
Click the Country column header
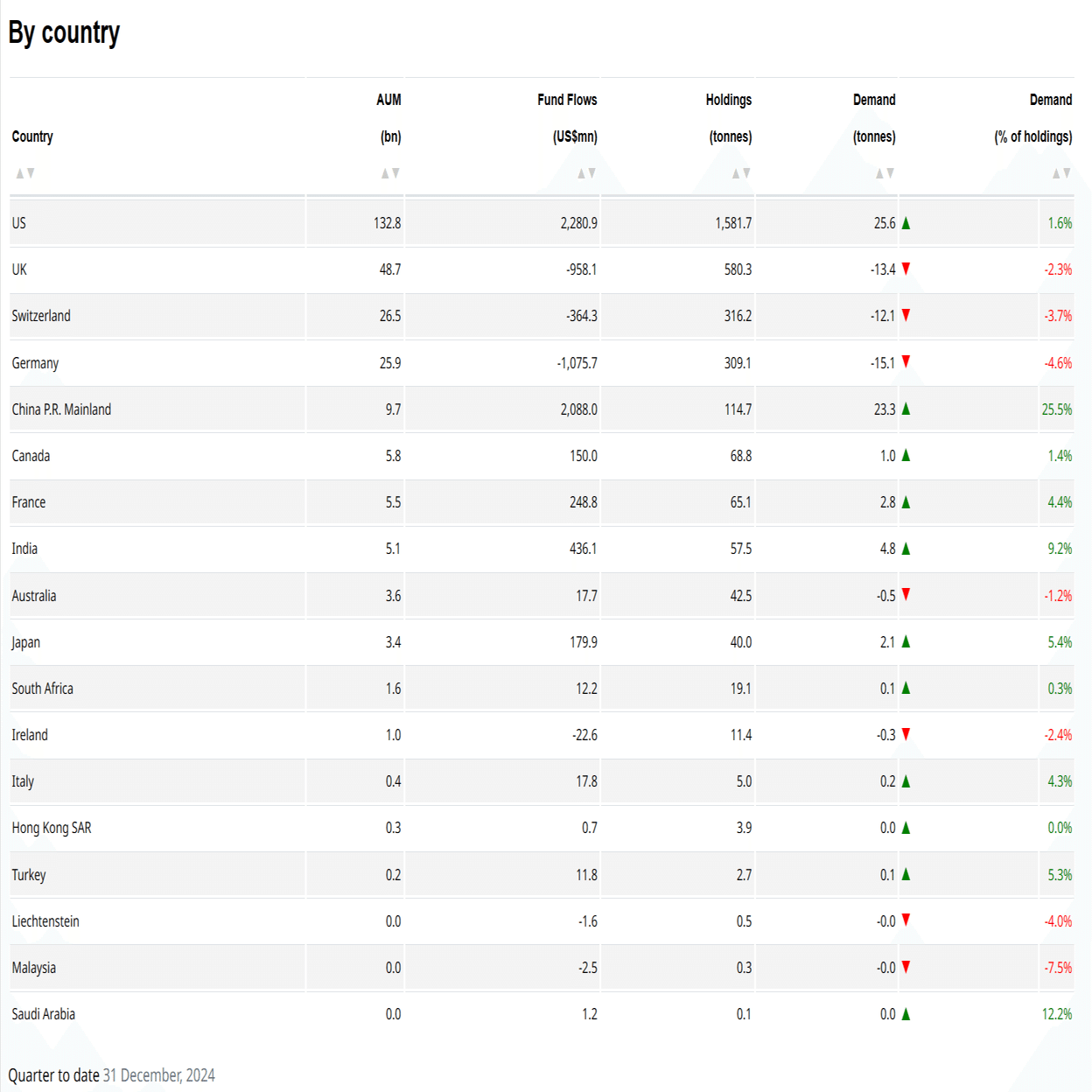point(32,136)
